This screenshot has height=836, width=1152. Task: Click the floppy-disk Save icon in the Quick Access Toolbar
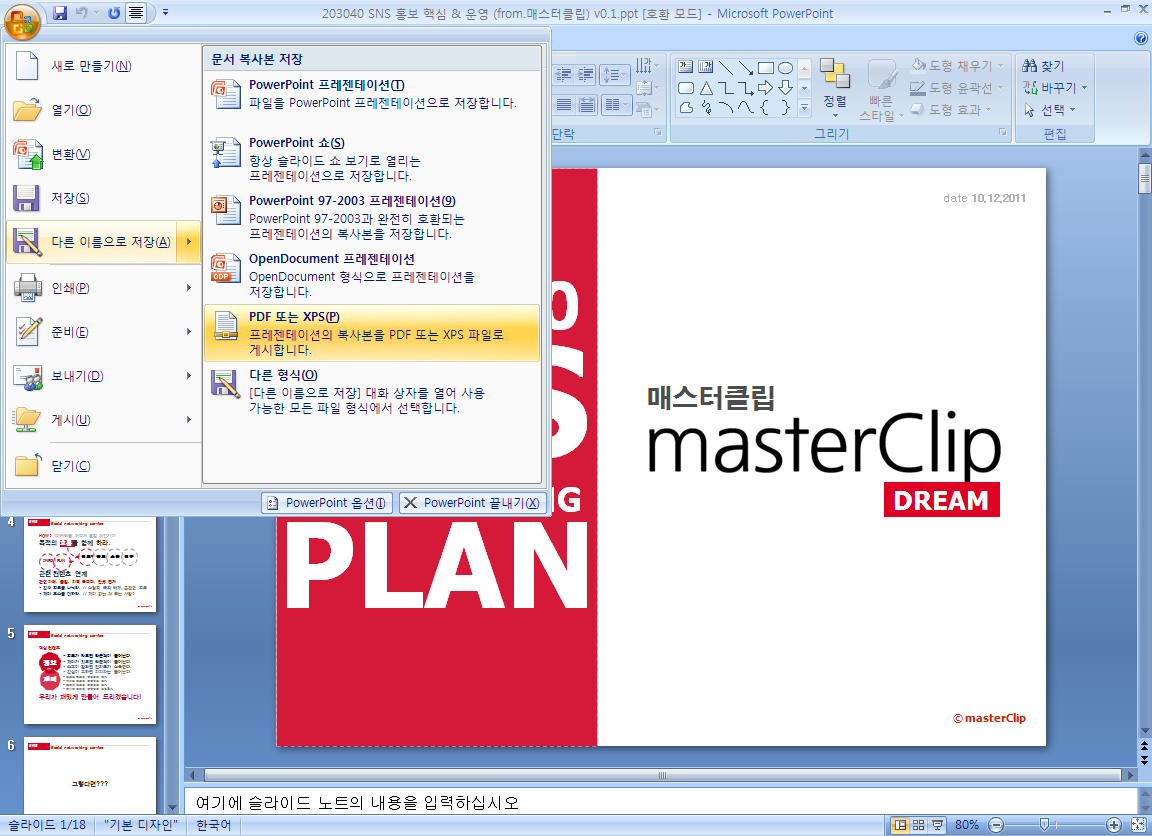point(60,13)
